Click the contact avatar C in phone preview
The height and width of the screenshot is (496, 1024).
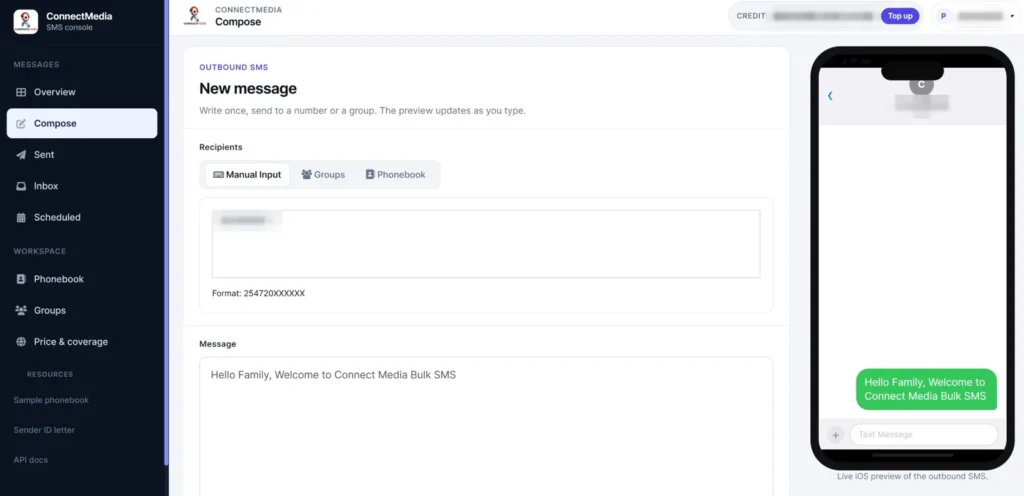click(x=921, y=84)
